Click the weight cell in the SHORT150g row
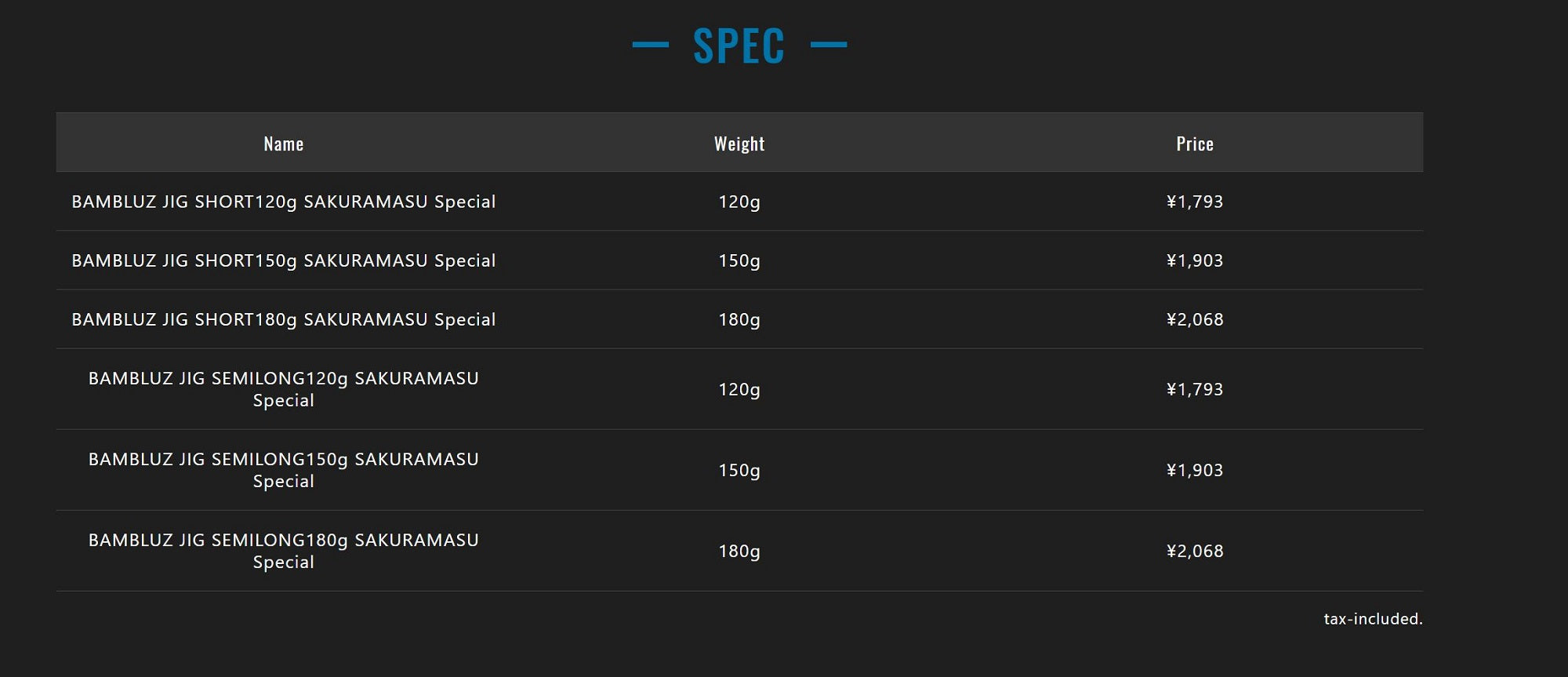1568x677 pixels. coord(739,260)
